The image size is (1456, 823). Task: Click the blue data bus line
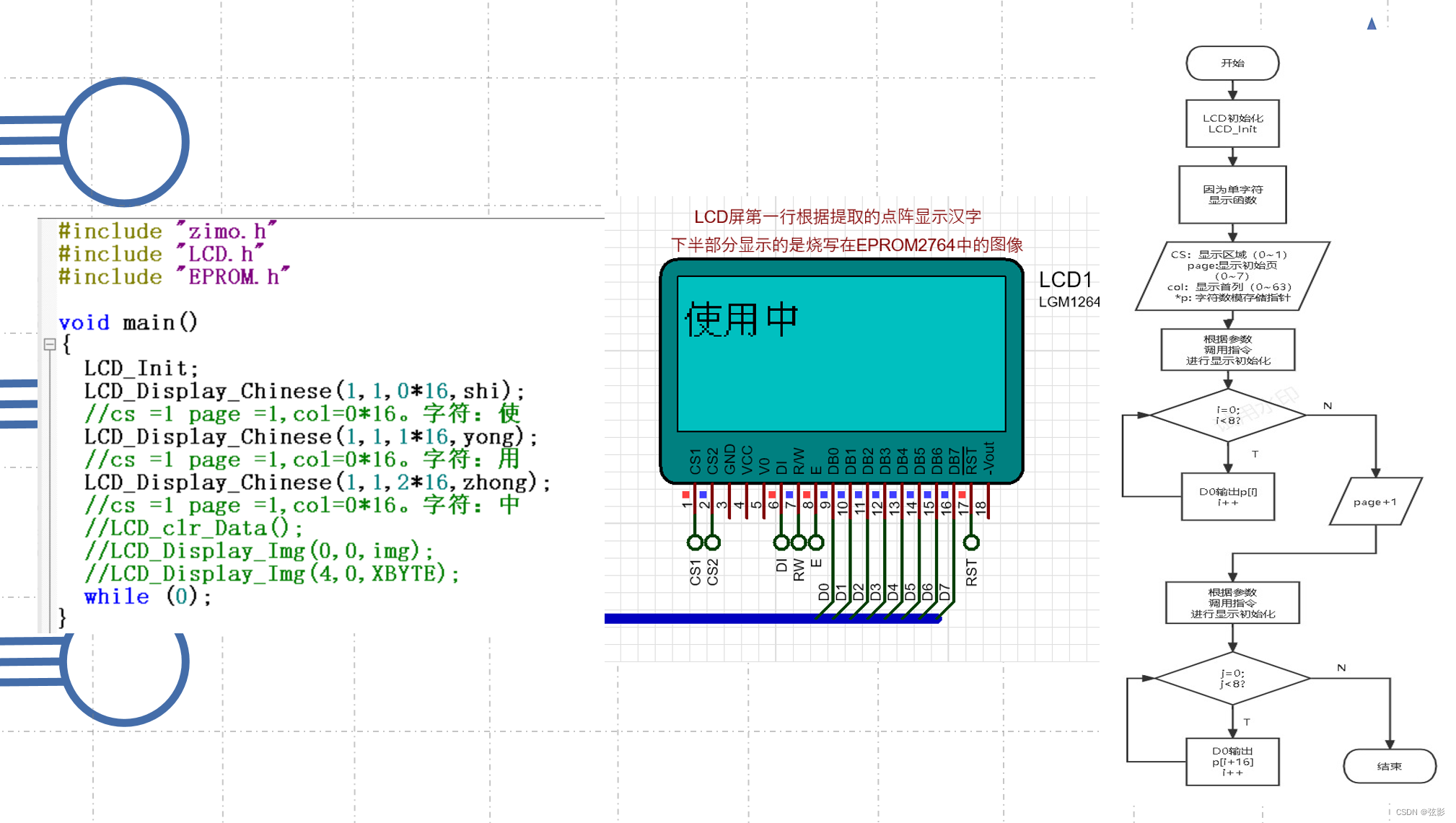click(773, 619)
